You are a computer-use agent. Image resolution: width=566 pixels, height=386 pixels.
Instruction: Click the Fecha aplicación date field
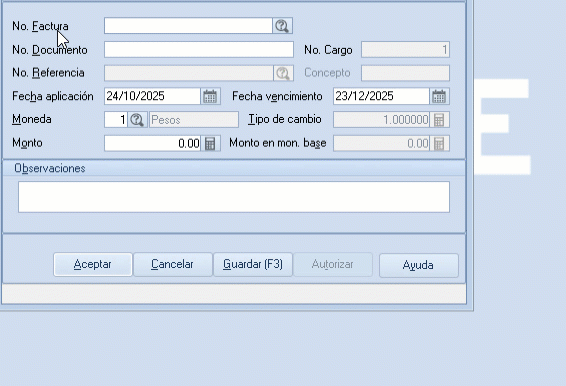coord(152,96)
